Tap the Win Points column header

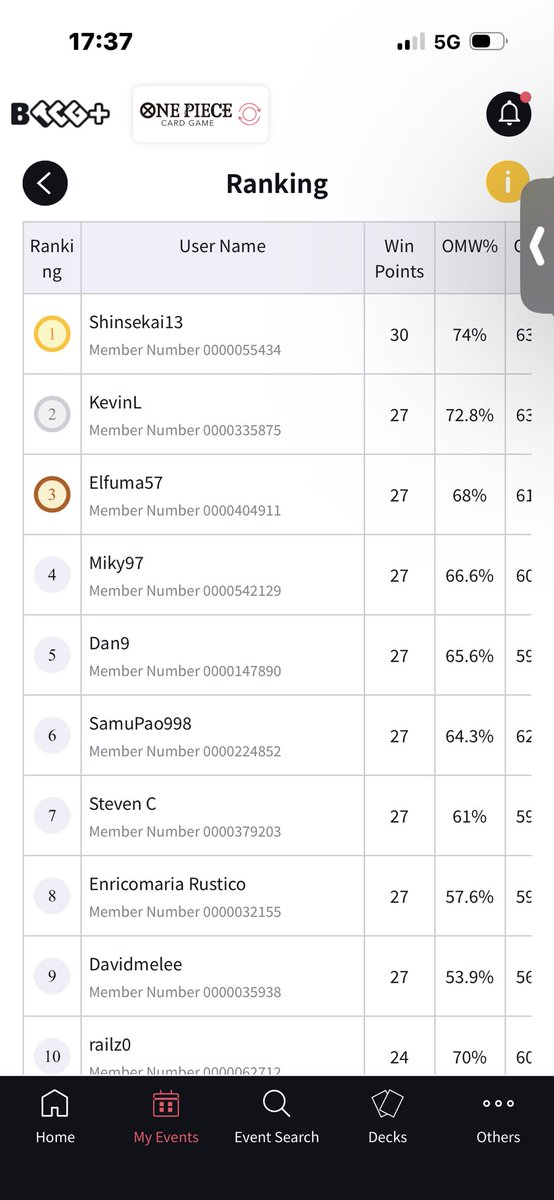coord(399,258)
